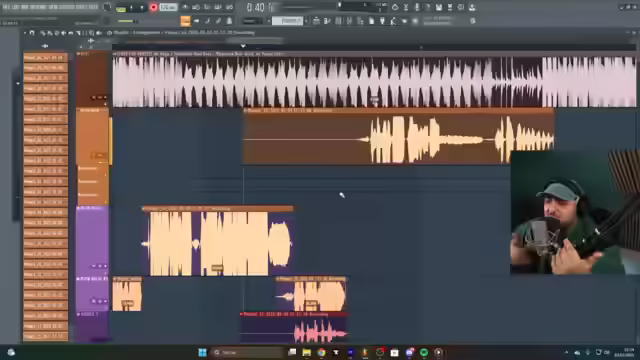Screen dimensions: 640x360
Task: Toggle wait for input before recording
Action: pyautogui.click(x=196, y=7)
